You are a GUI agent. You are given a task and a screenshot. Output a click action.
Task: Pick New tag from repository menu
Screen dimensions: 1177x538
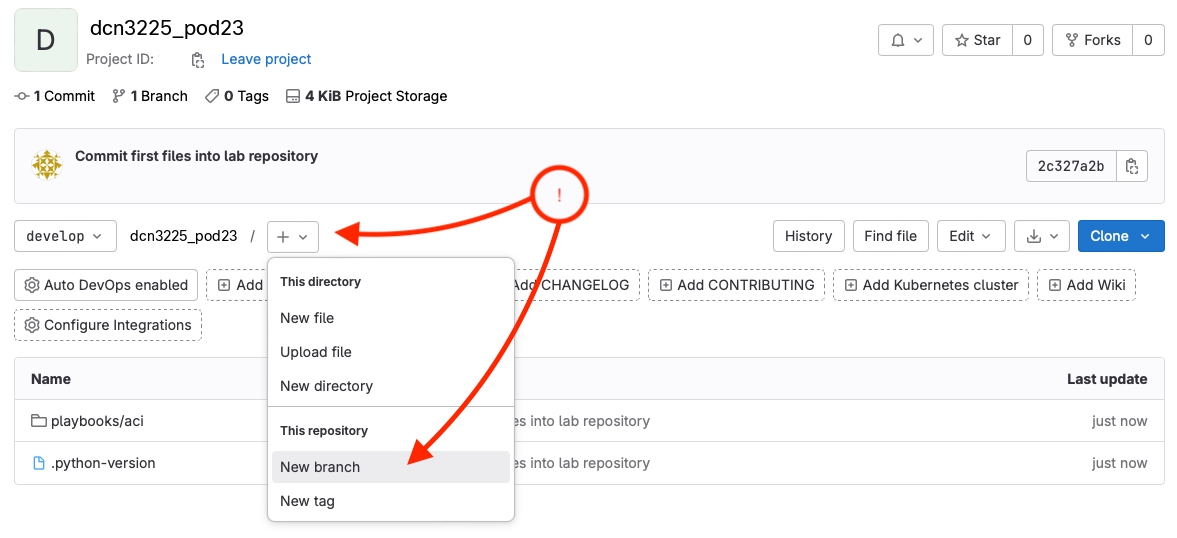[x=307, y=501]
